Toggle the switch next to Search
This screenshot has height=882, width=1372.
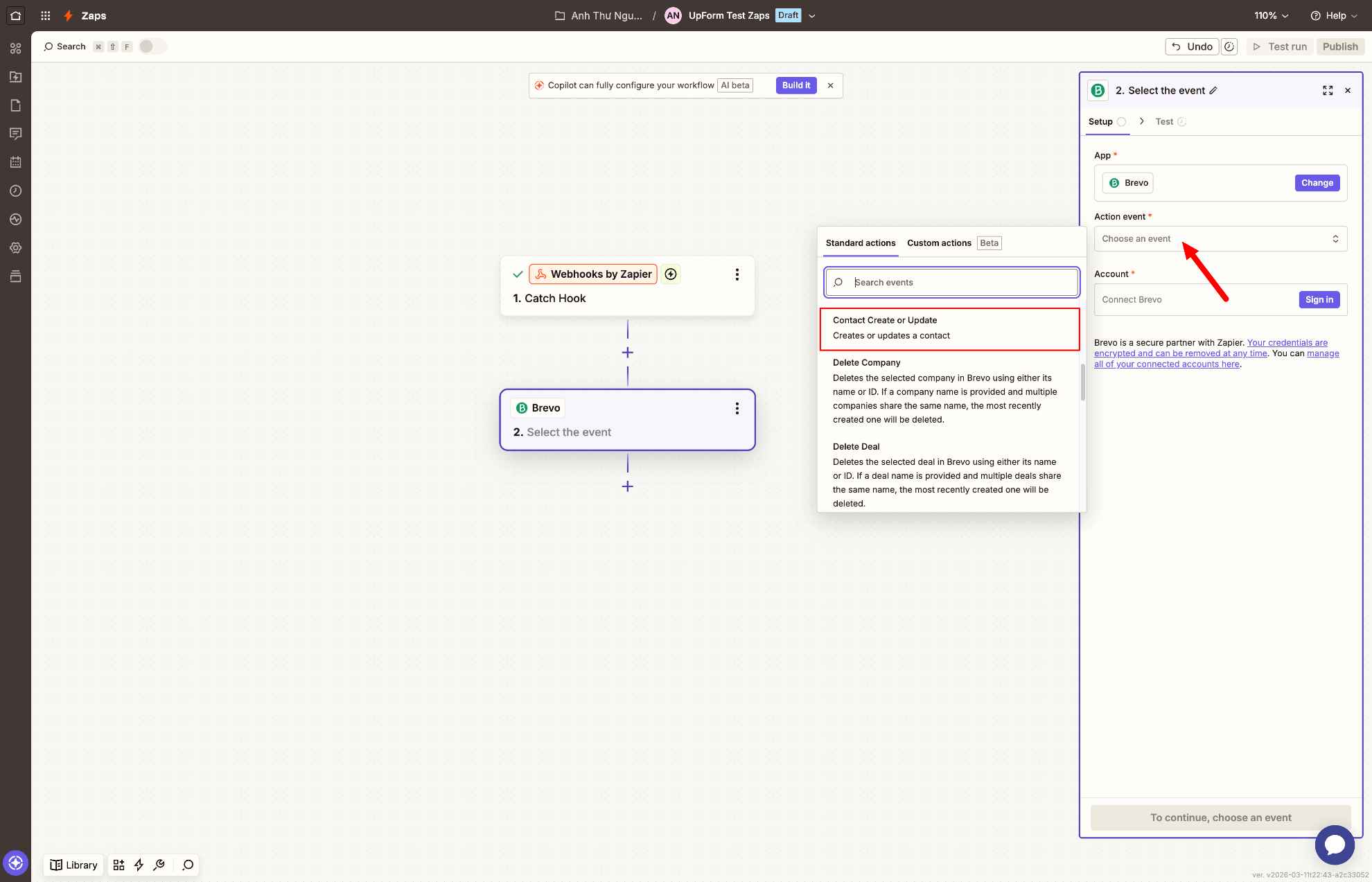coord(152,46)
